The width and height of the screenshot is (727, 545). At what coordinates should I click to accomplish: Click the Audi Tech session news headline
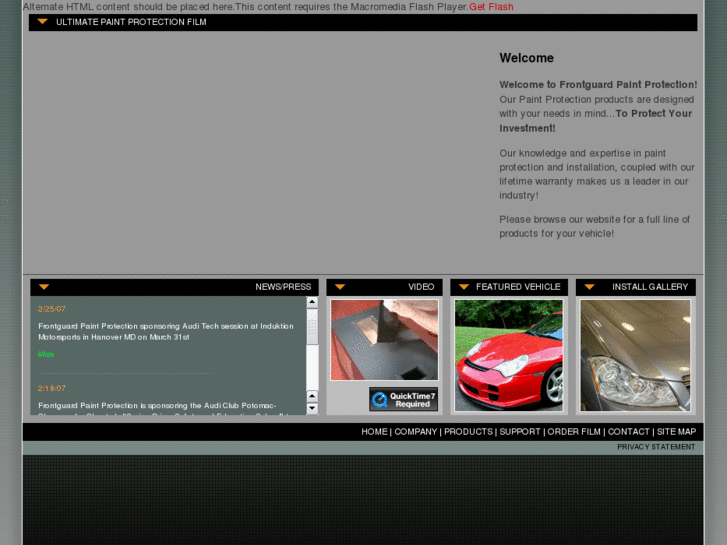[166, 332]
